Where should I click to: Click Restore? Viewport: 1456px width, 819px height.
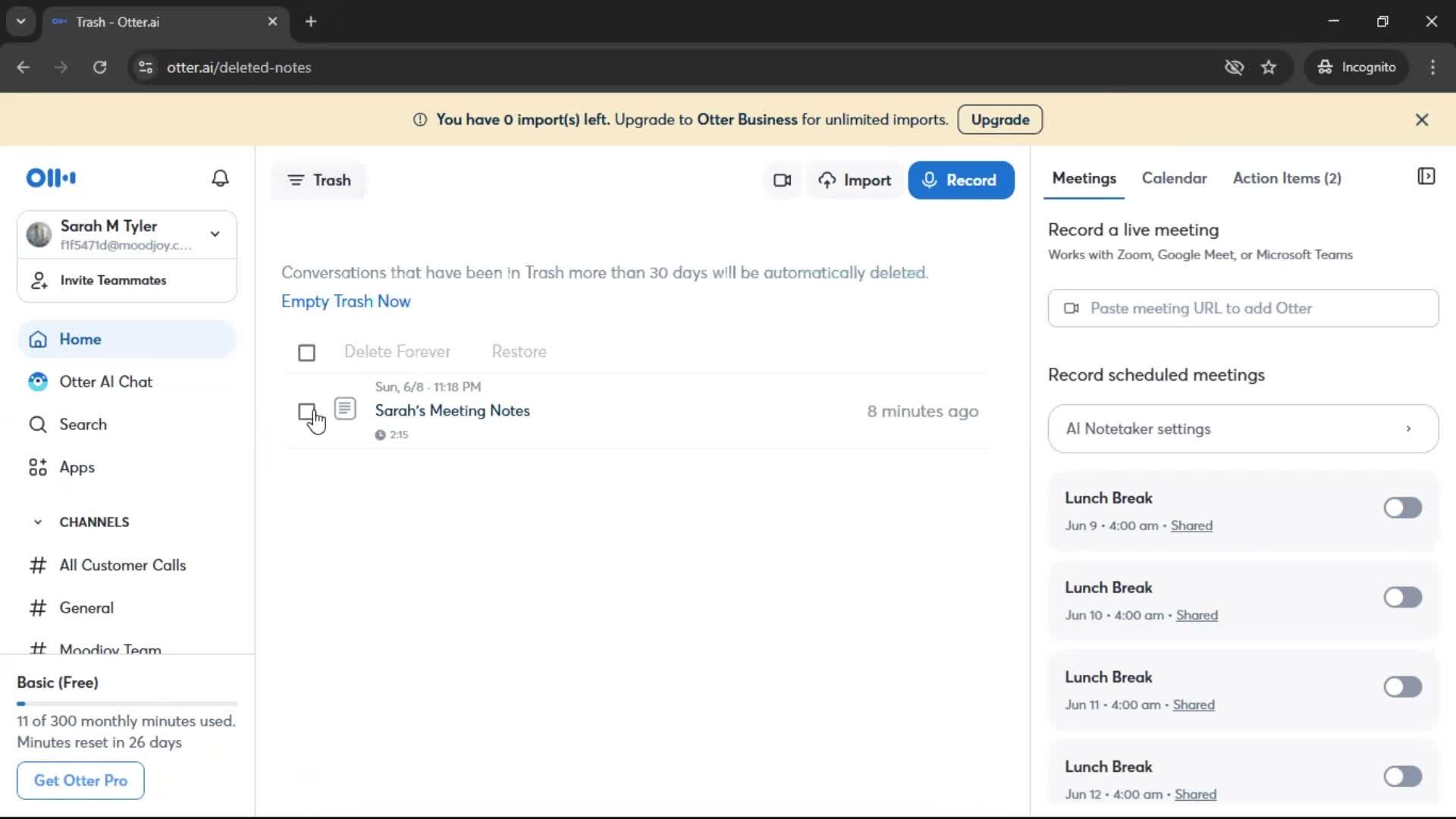click(519, 352)
